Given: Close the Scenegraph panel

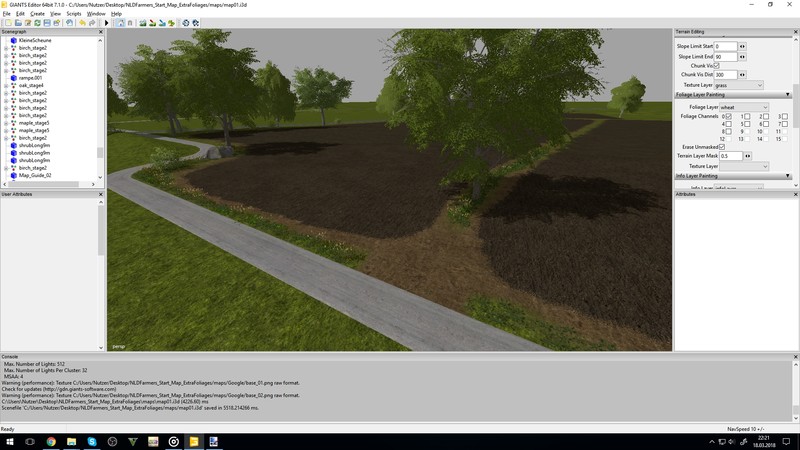Looking at the screenshot, I should [101, 32].
